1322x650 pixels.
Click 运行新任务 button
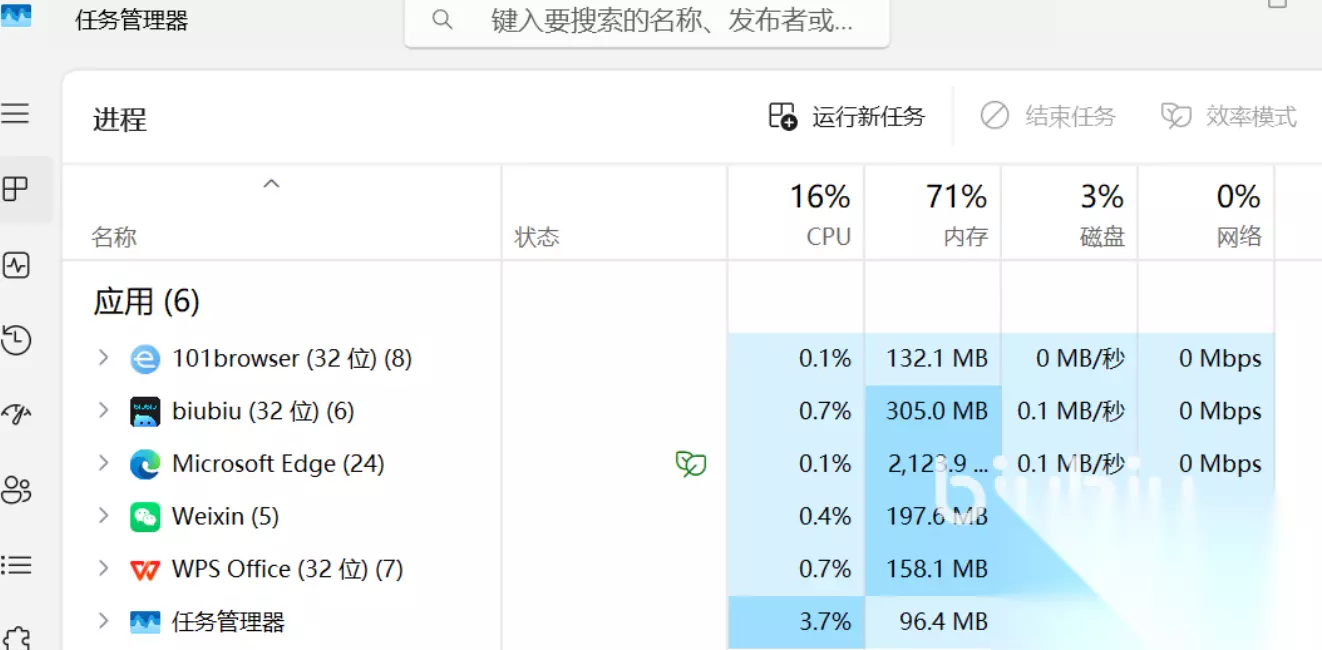tap(846, 117)
